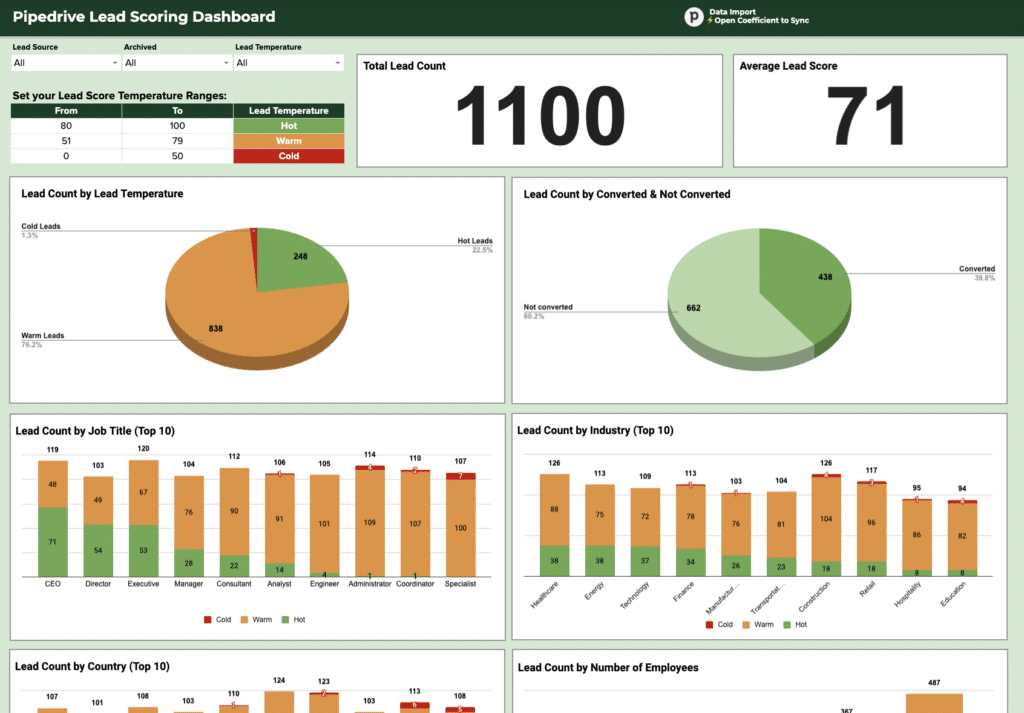Click Warm legend swatch in Job Title chart
Image resolution: width=1024 pixels, height=713 pixels.
pyautogui.click(x=244, y=620)
